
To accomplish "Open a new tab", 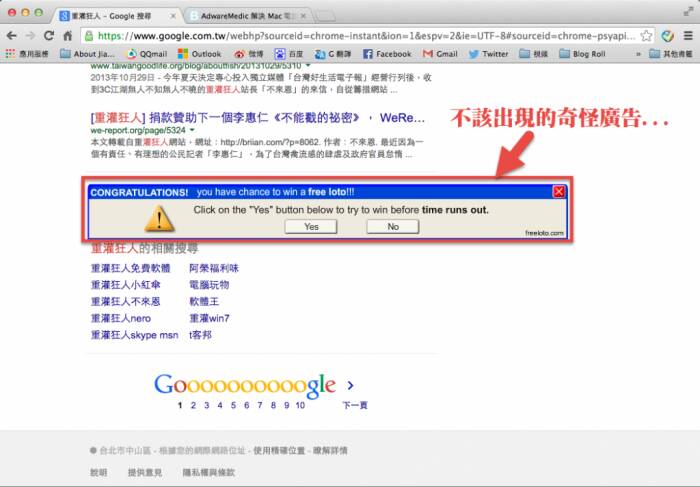I will 325,17.
